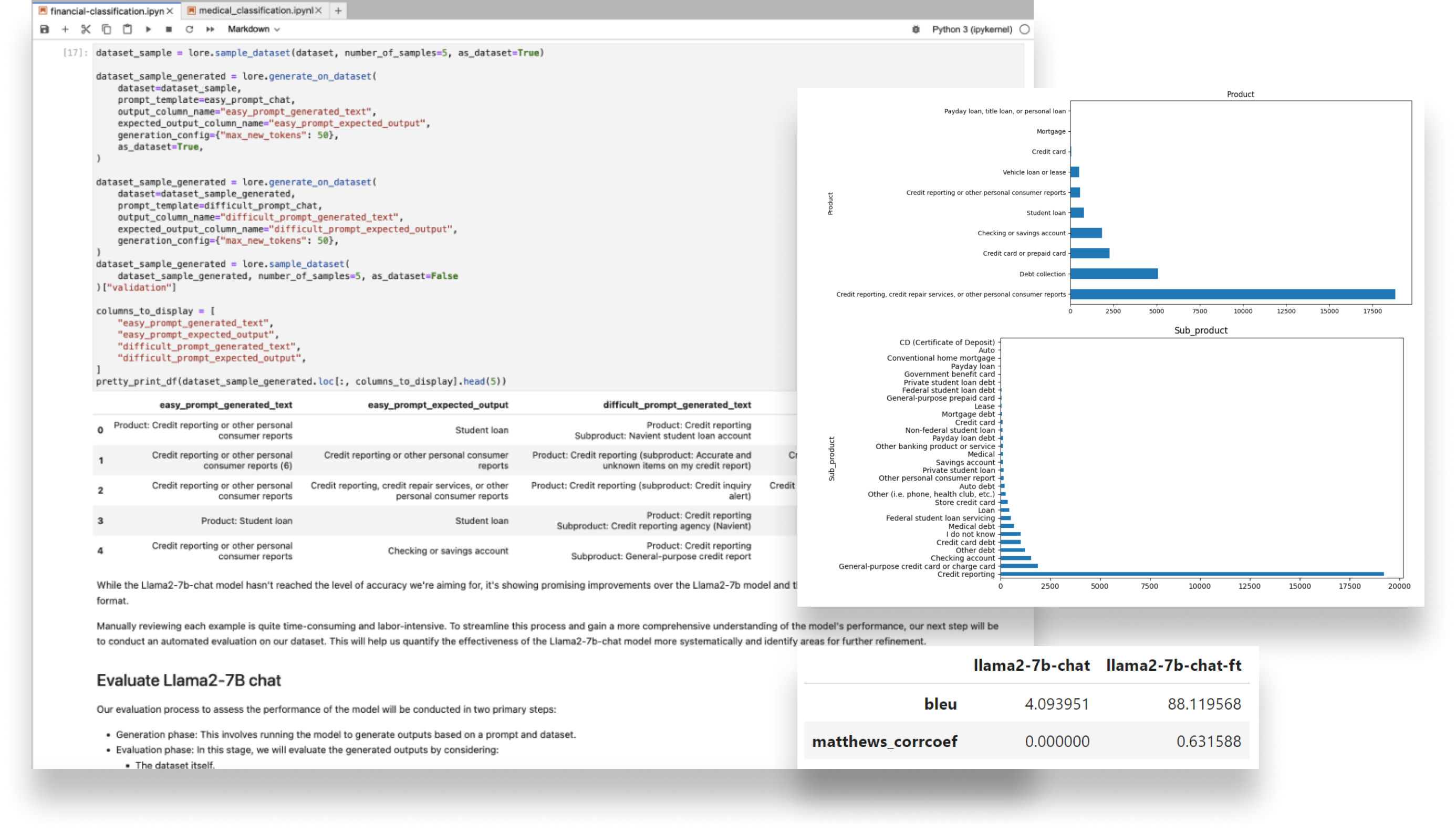Click the easy_prompt_generated_text column header
1456x832 pixels.
[x=226, y=404]
